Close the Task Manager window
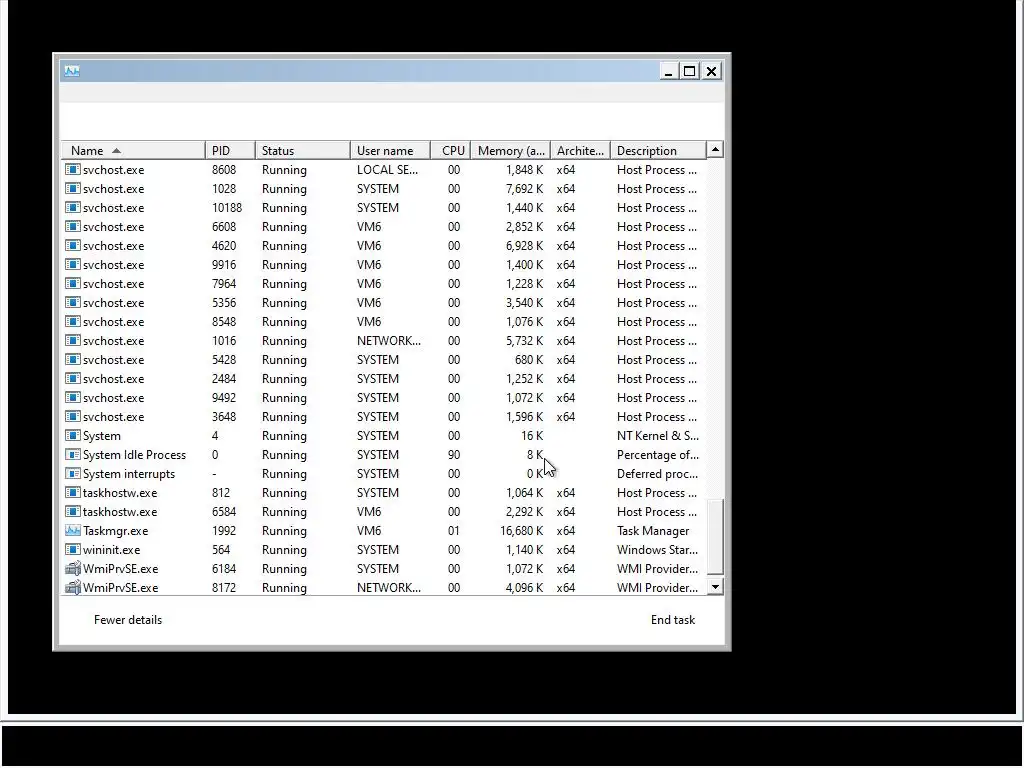Screen dimensions: 1024x768 coord(712,71)
